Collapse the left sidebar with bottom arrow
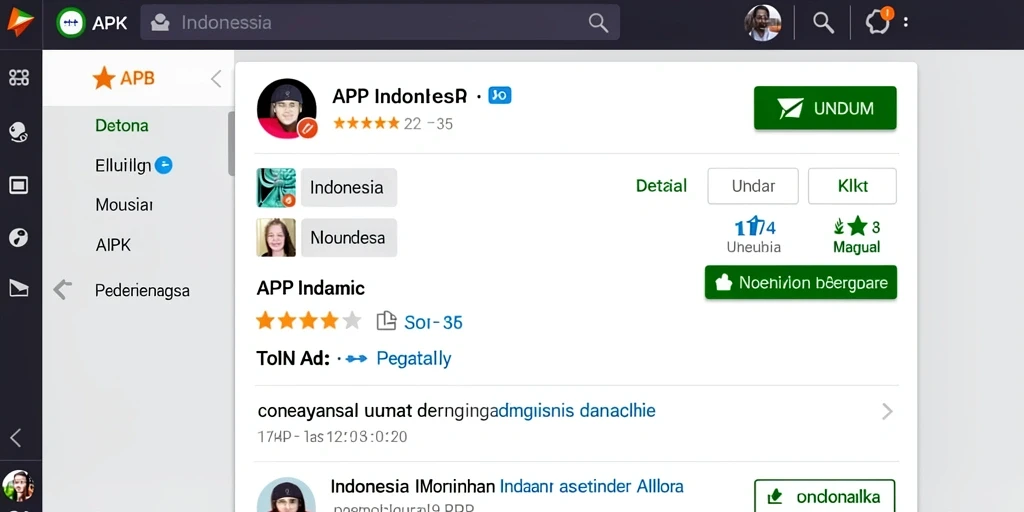Screen dimensions: 1024x512 point(16,438)
